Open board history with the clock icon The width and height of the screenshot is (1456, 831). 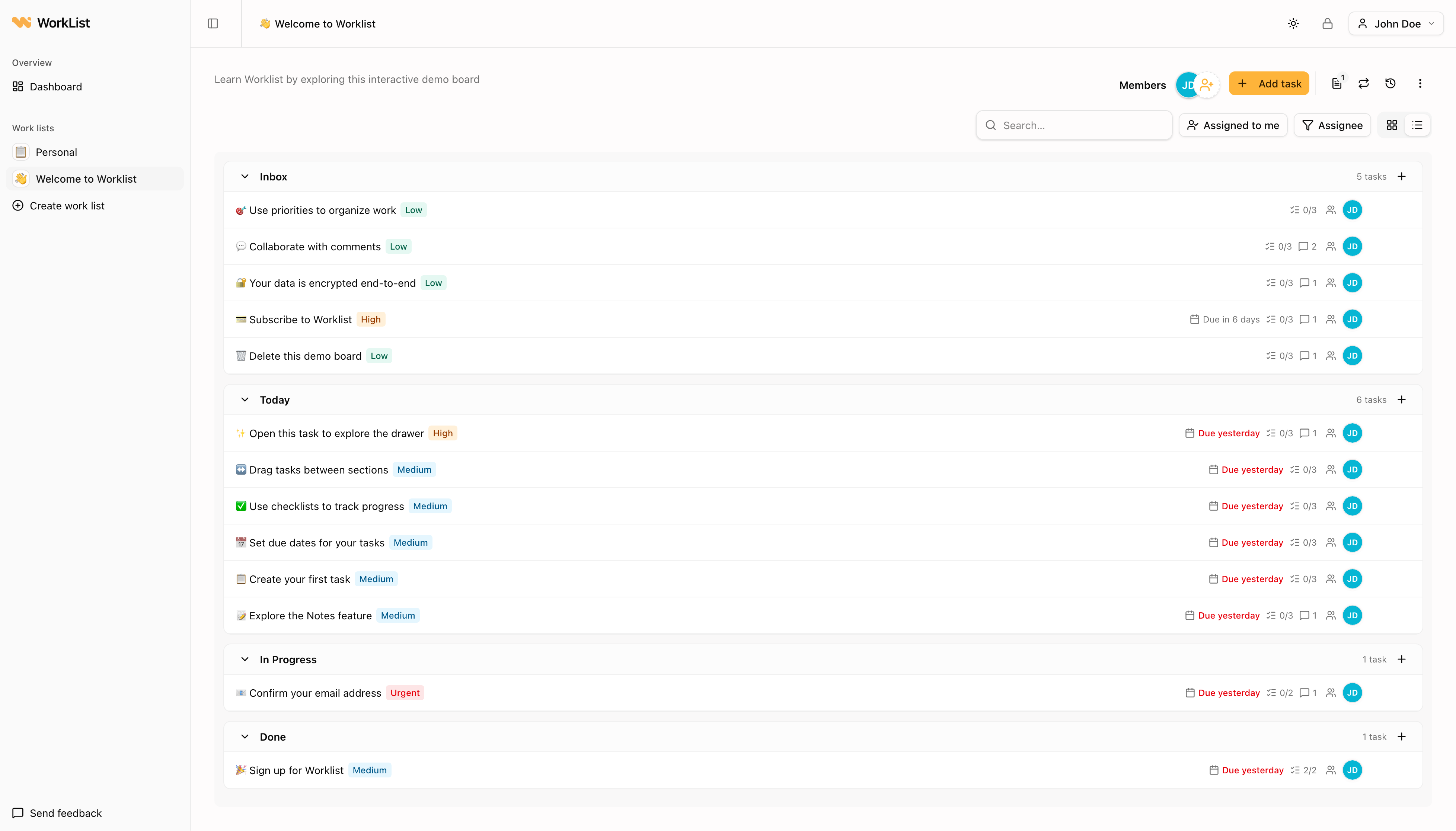click(1390, 83)
